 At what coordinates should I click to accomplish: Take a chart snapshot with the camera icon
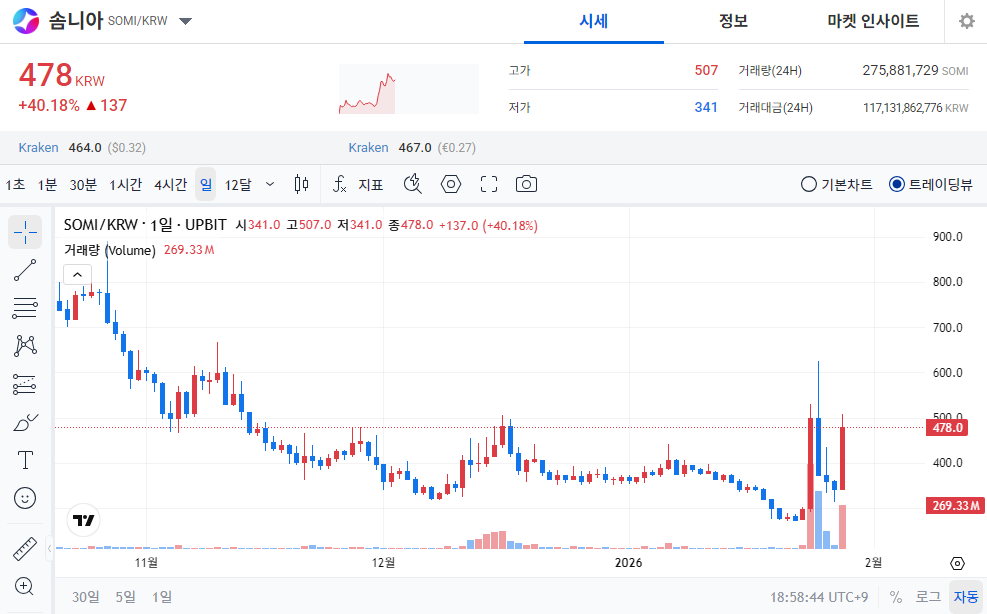[x=526, y=184]
